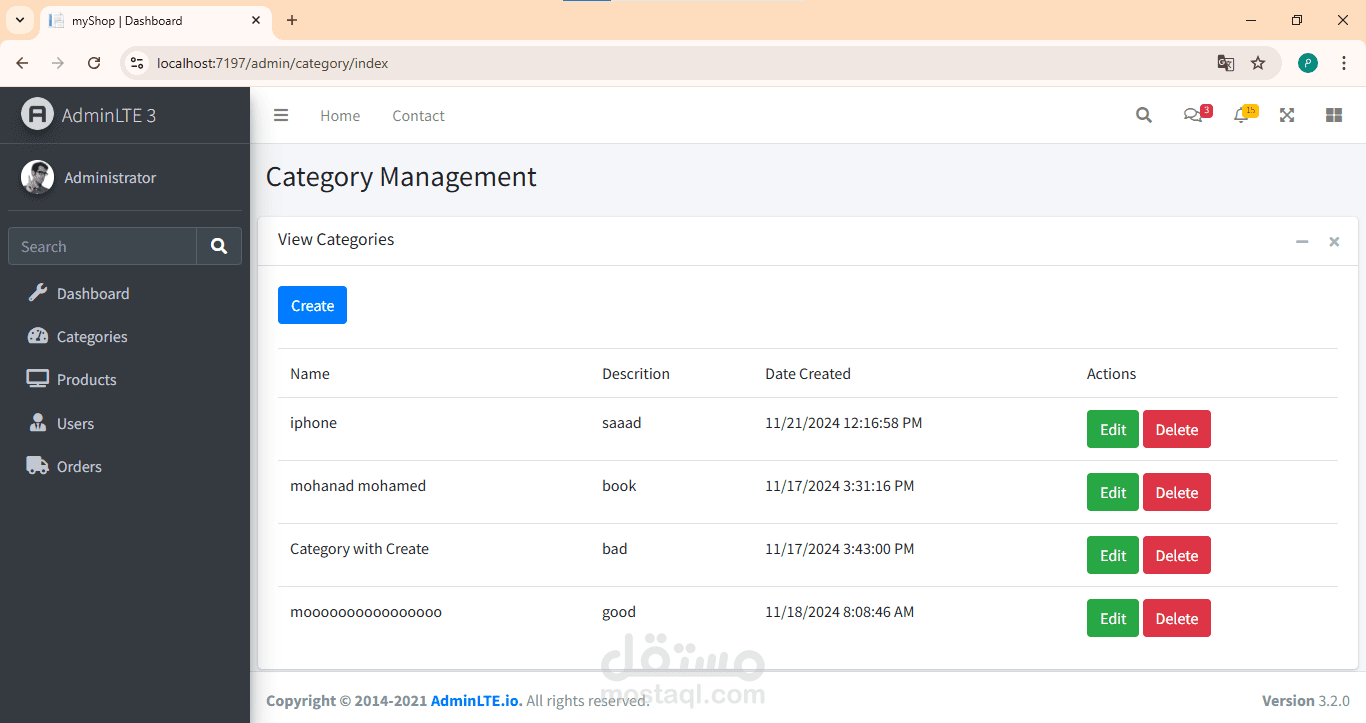Click the Users person icon
Image resolution: width=1366 pixels, height=723 pixels.
38,422
